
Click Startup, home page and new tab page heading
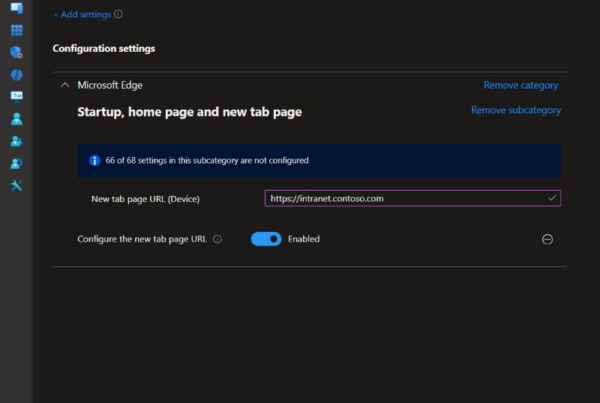tap(189, 112)
